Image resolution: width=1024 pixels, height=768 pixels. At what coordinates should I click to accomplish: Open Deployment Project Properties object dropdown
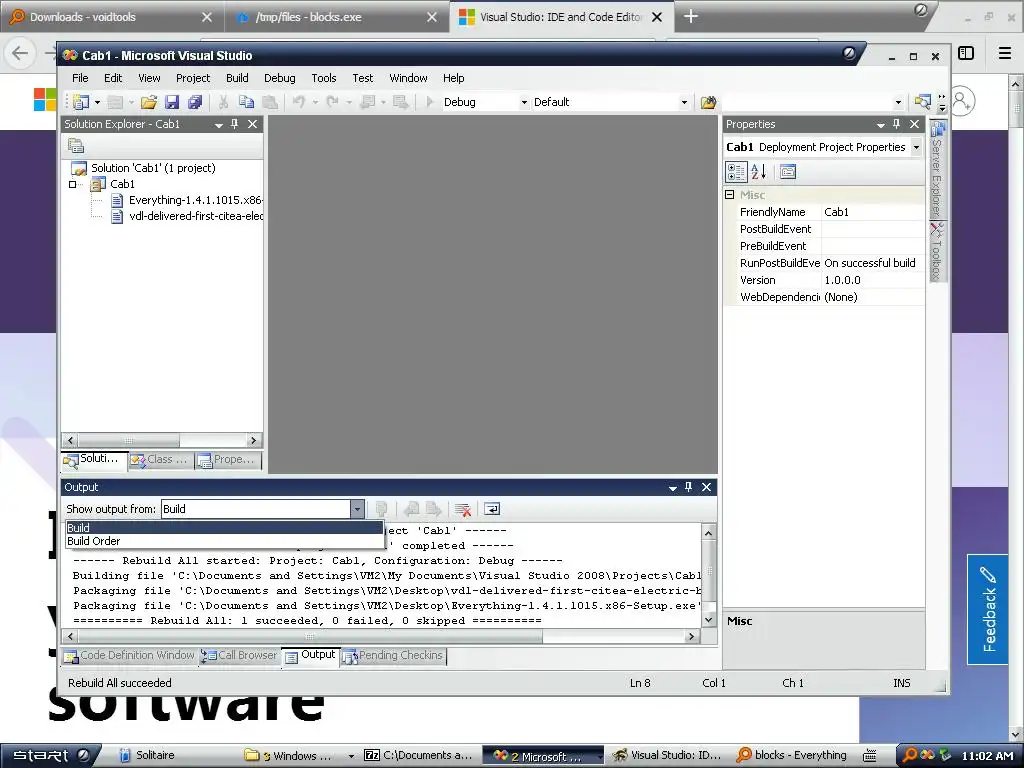[x=916, y=147]
